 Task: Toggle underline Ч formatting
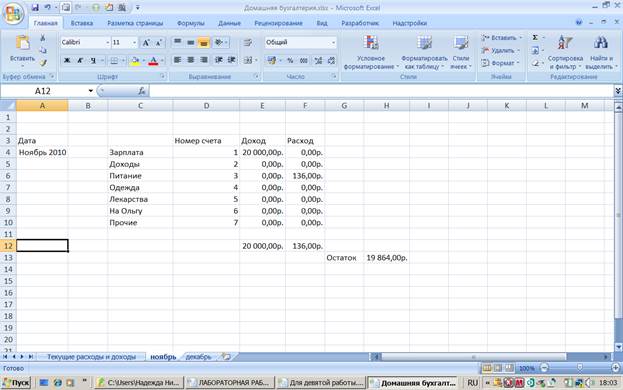pos(93,60)
